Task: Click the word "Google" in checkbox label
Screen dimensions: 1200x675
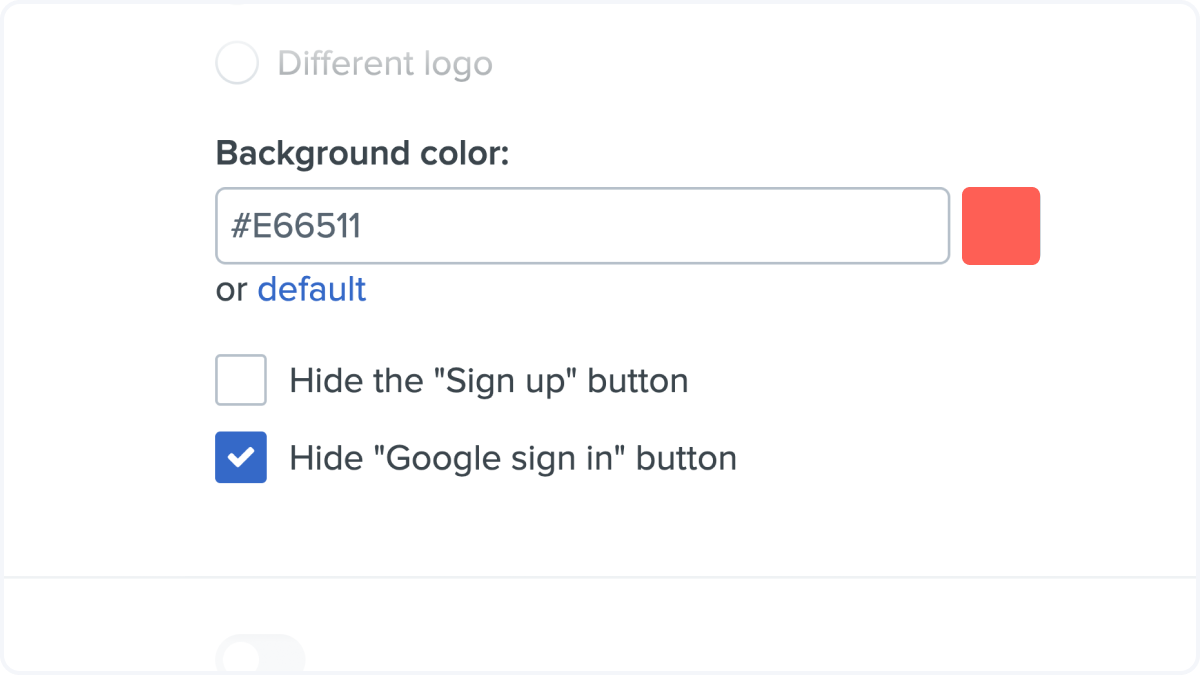Action: click(x=442, y=459)
